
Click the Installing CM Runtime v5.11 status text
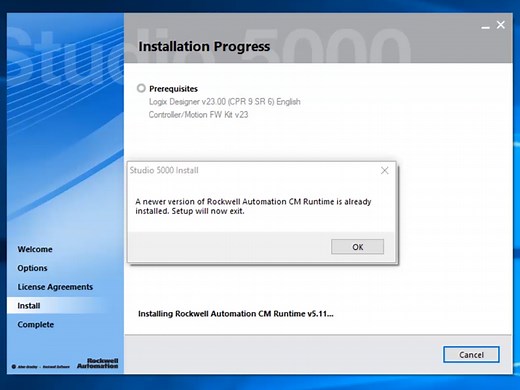236,314
